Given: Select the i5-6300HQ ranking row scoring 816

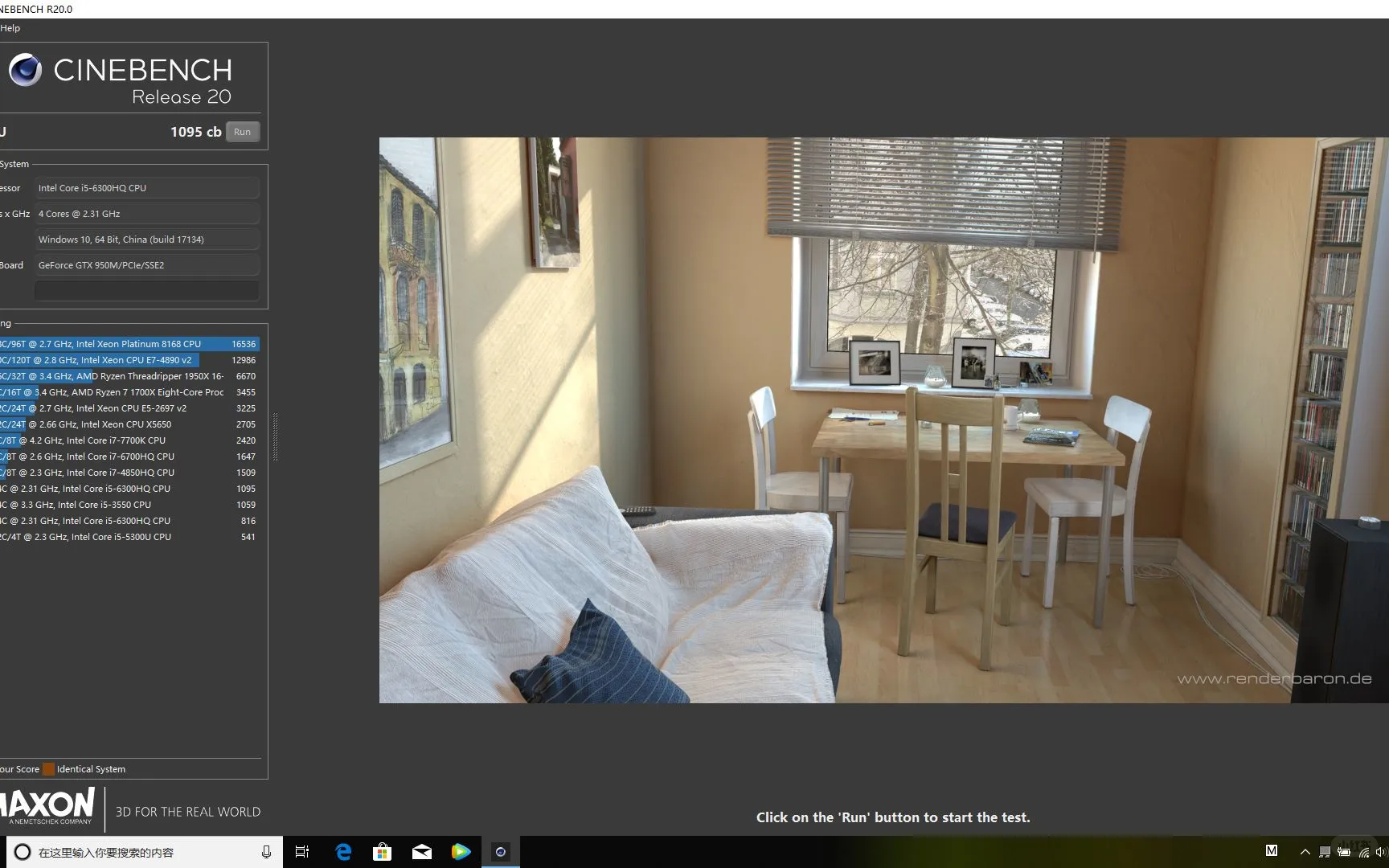Looking at the screenshot, I should click(129, 521).
